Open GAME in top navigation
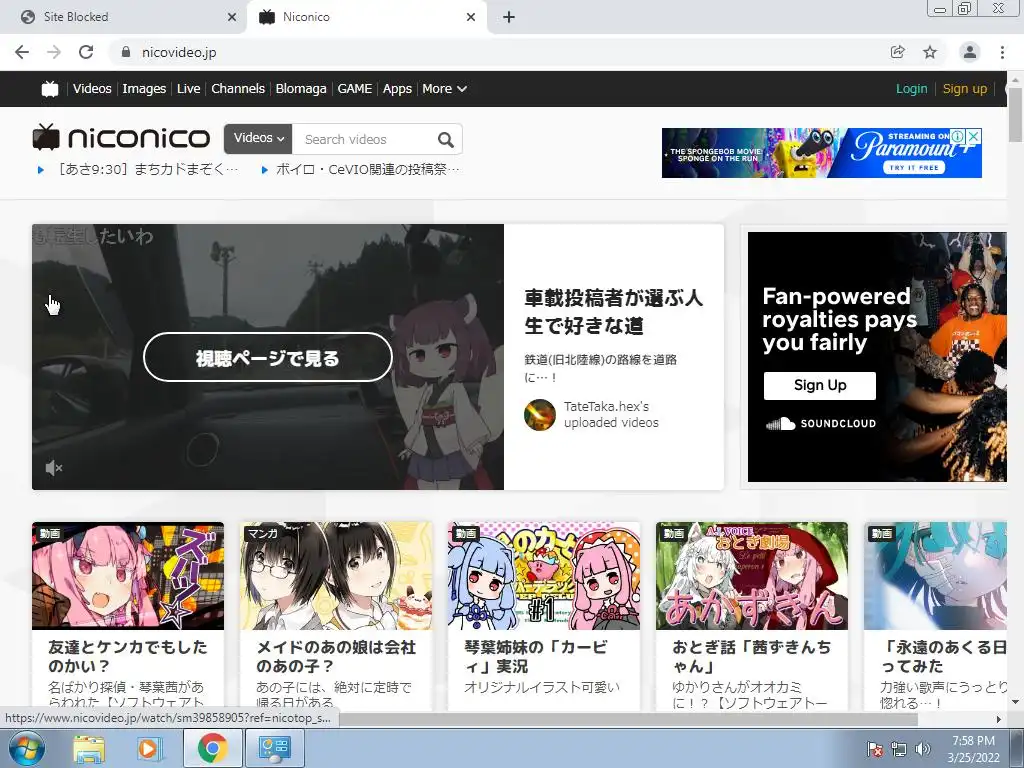Viewport: 1024px width, 768px height. (355, 89)
